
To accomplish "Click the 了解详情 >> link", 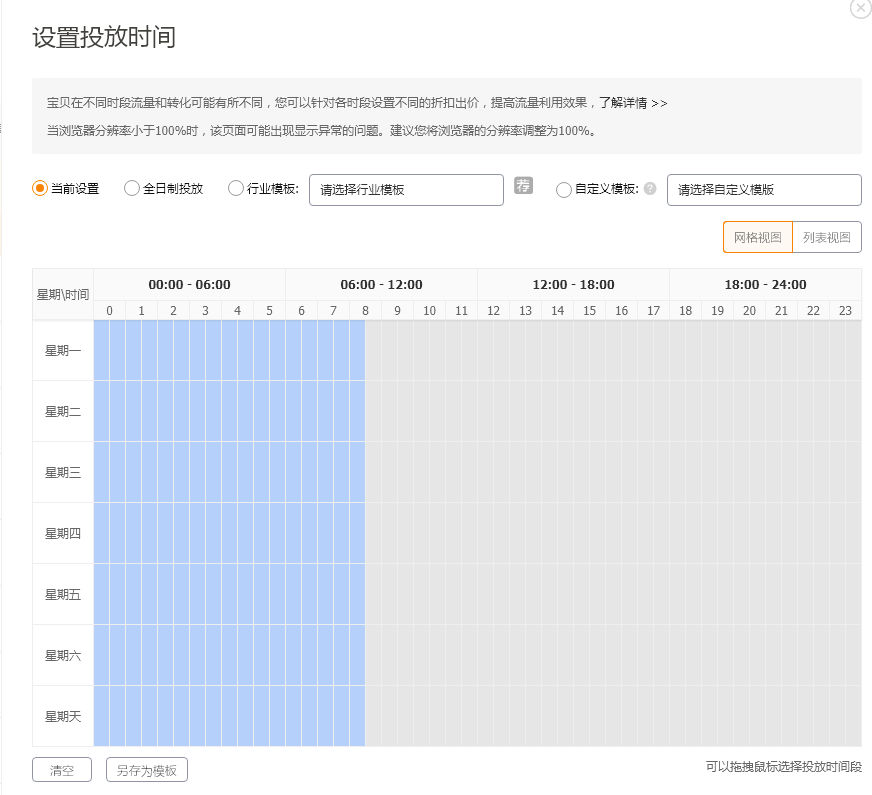I will click(x=633, y=103).
